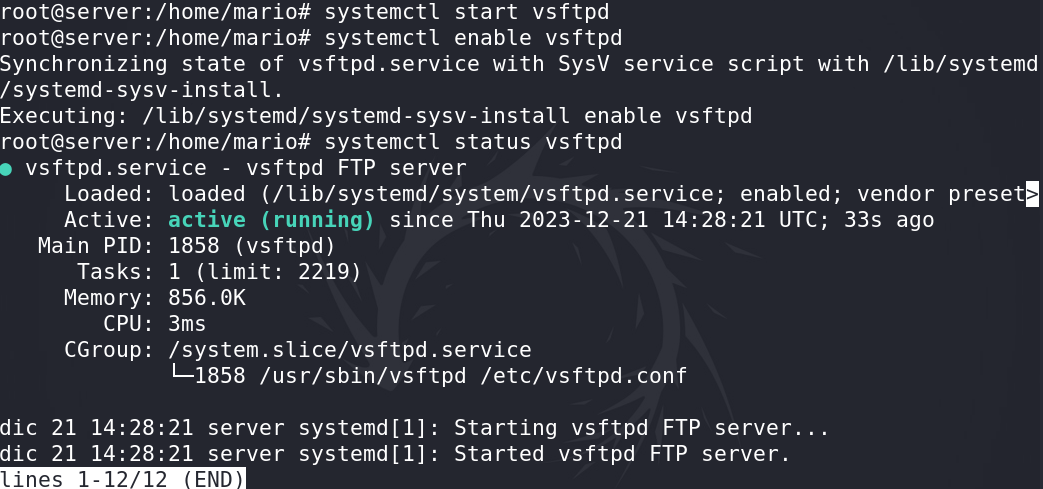Click the green status dot before vsftpd.service
The image size is (1043, 489).
pos(6,170)
